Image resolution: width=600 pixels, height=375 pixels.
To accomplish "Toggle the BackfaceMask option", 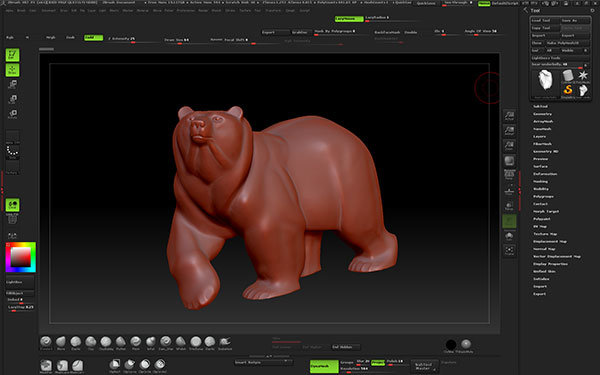I will pos(387,33).
